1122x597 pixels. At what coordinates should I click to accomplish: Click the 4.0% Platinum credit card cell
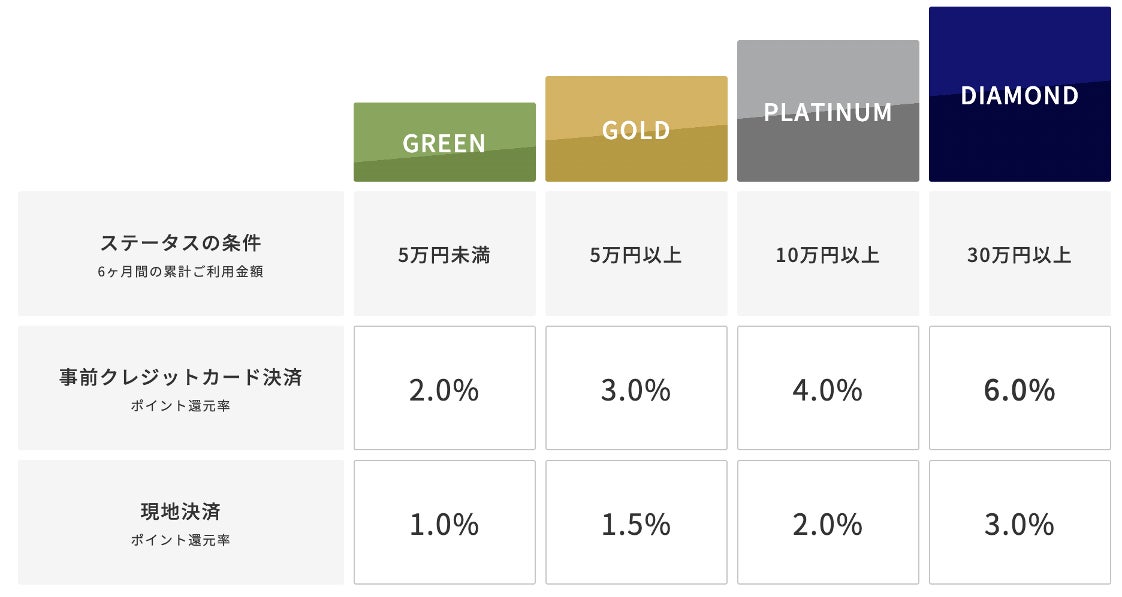point(828,389)
